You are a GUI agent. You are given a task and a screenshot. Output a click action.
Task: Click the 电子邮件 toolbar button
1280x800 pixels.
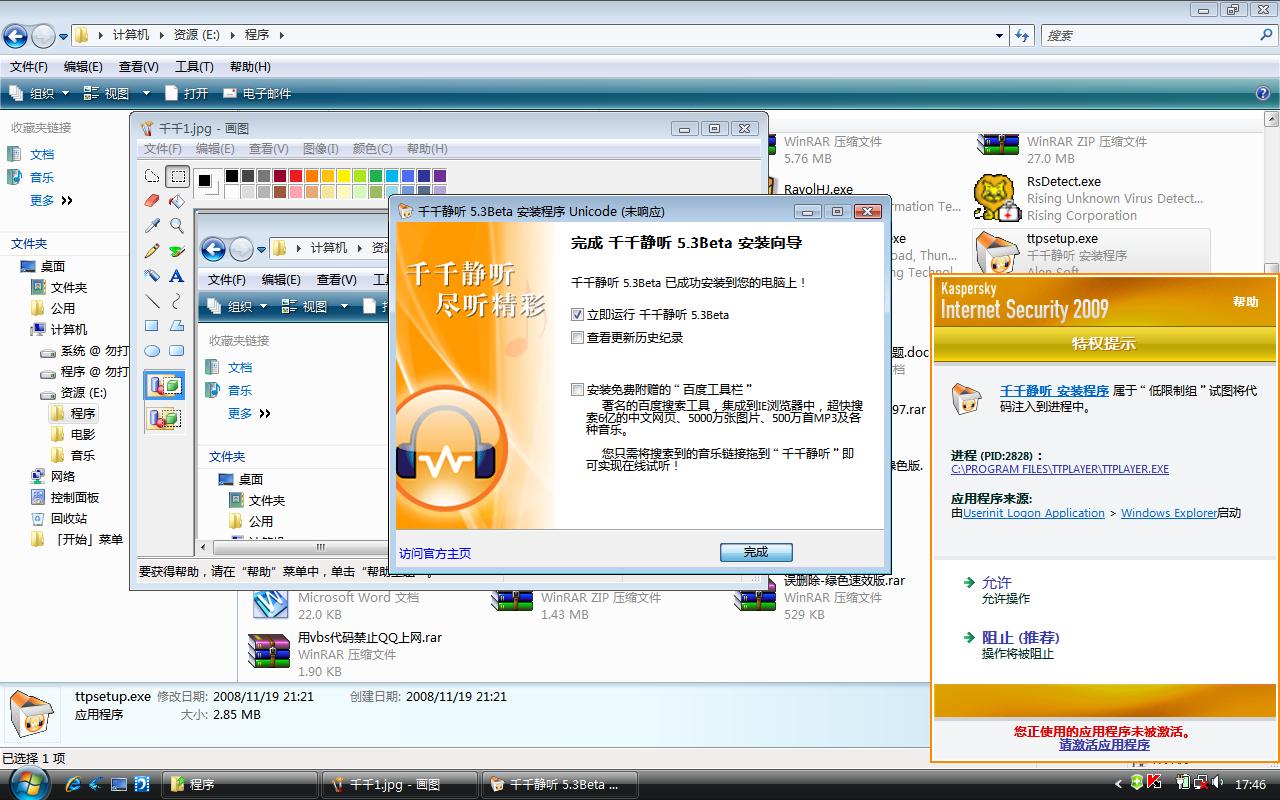click(257, 93)
